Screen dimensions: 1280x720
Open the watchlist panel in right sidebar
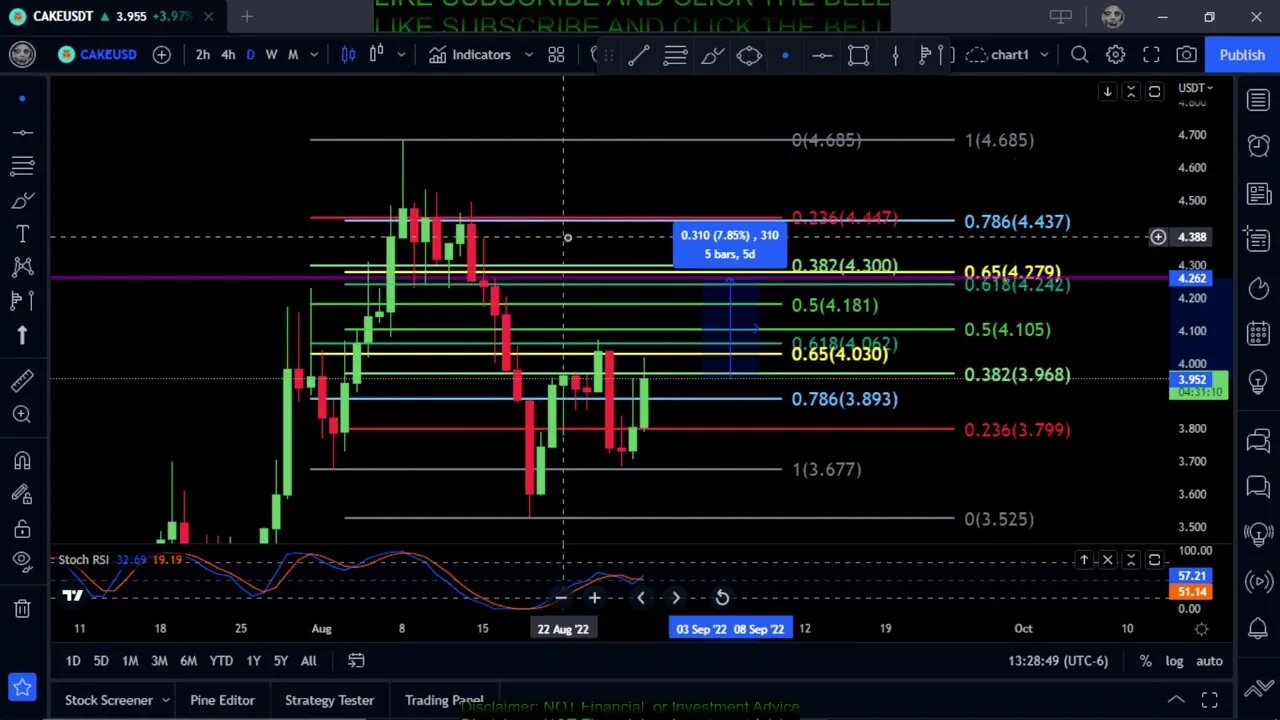pyautogui.click(x=1258, y=100)
